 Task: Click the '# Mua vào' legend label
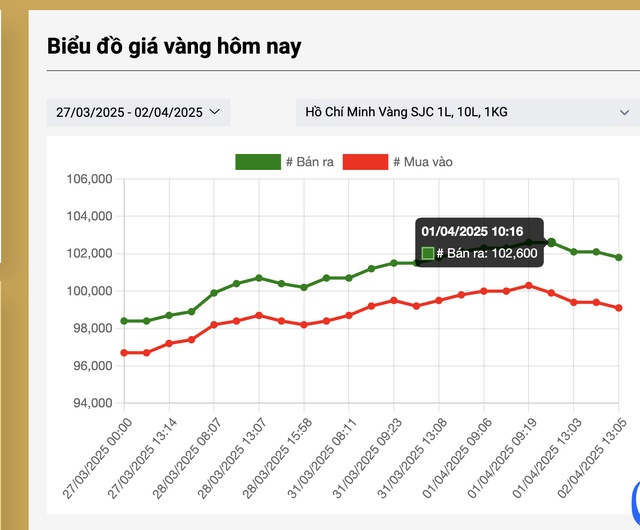click(423, 162)
